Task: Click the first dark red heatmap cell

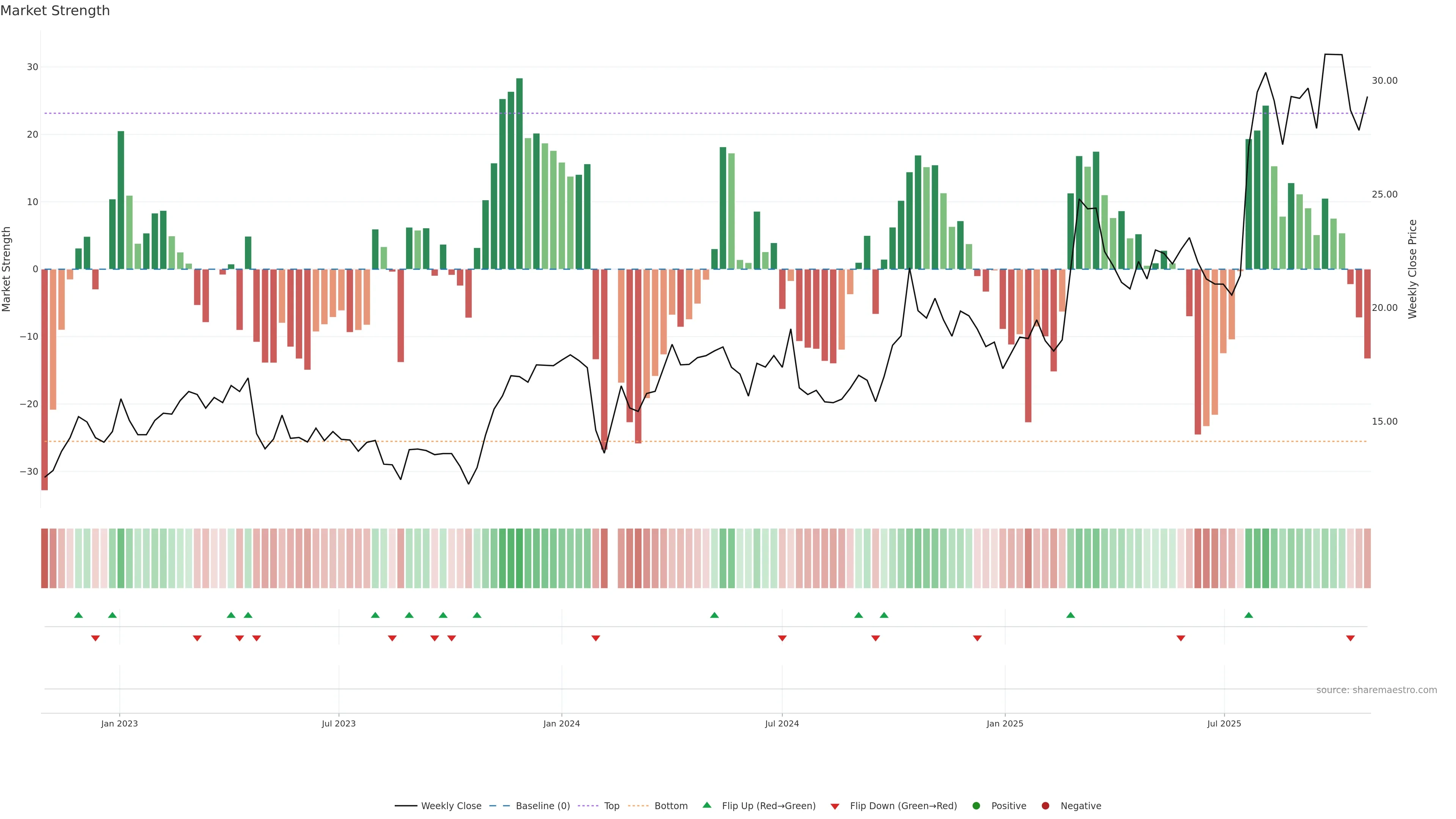Action: [x=44, y=559]
